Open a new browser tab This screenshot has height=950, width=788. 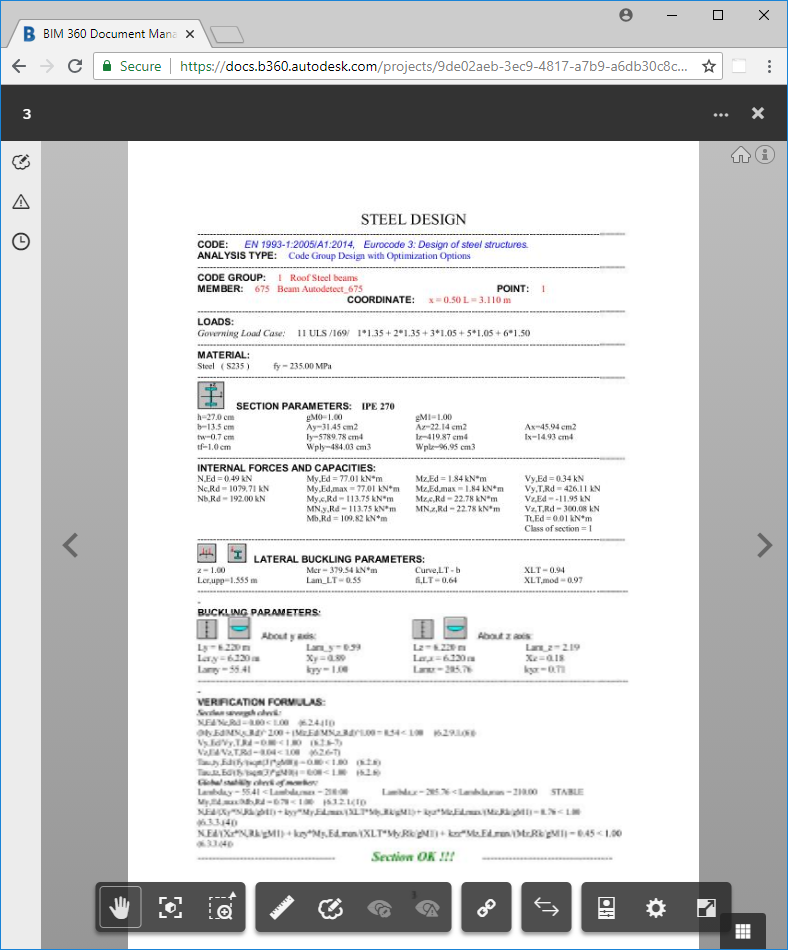[x=227, y=35]
